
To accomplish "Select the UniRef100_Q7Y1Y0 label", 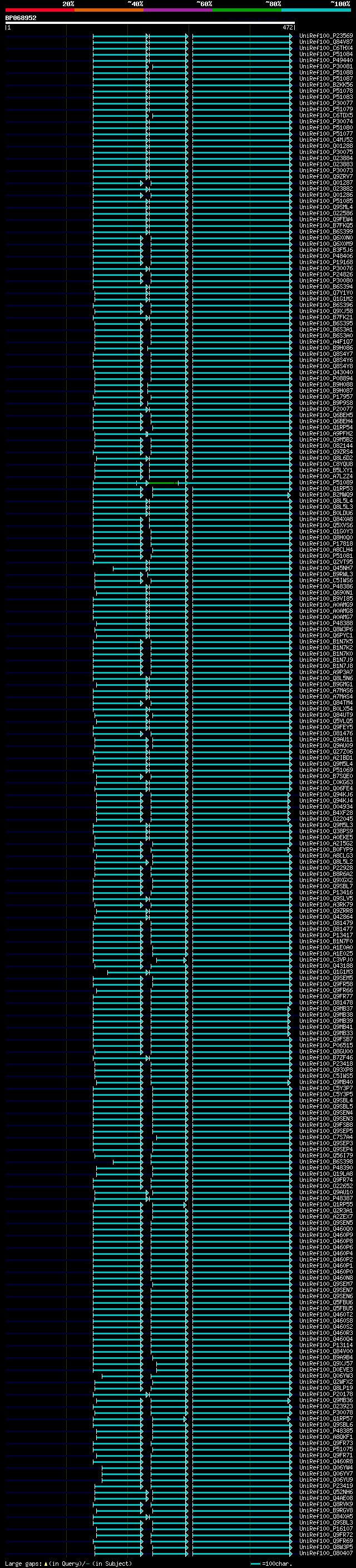I will pyautogui.click(x=326, y=293).
